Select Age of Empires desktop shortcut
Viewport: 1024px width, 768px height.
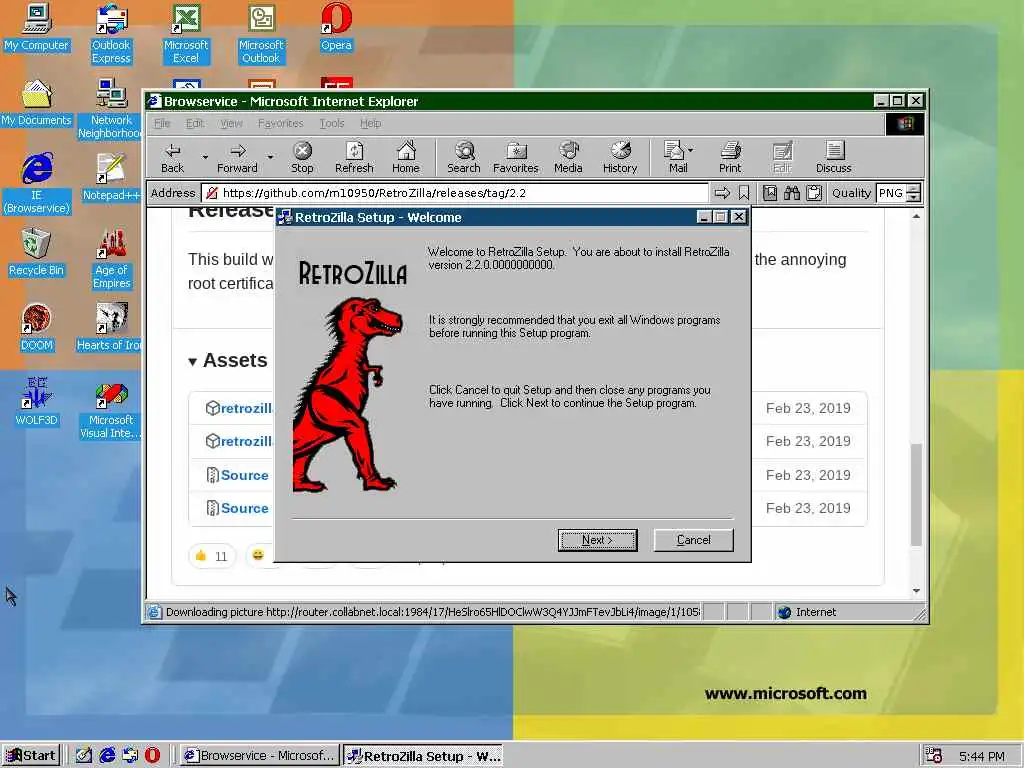click(112, 259)
